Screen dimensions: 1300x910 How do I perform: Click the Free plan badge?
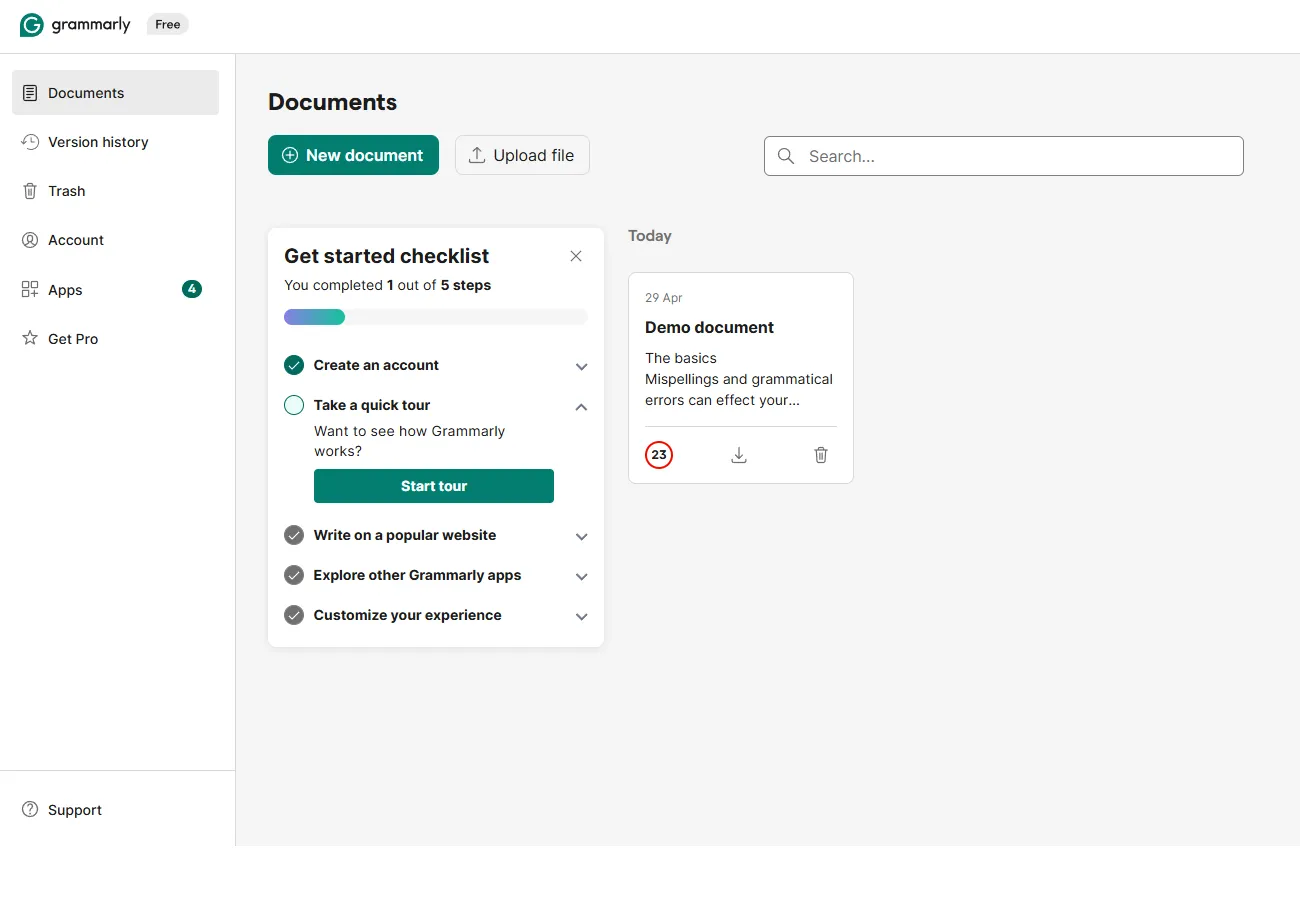click(x=168, y=24)
